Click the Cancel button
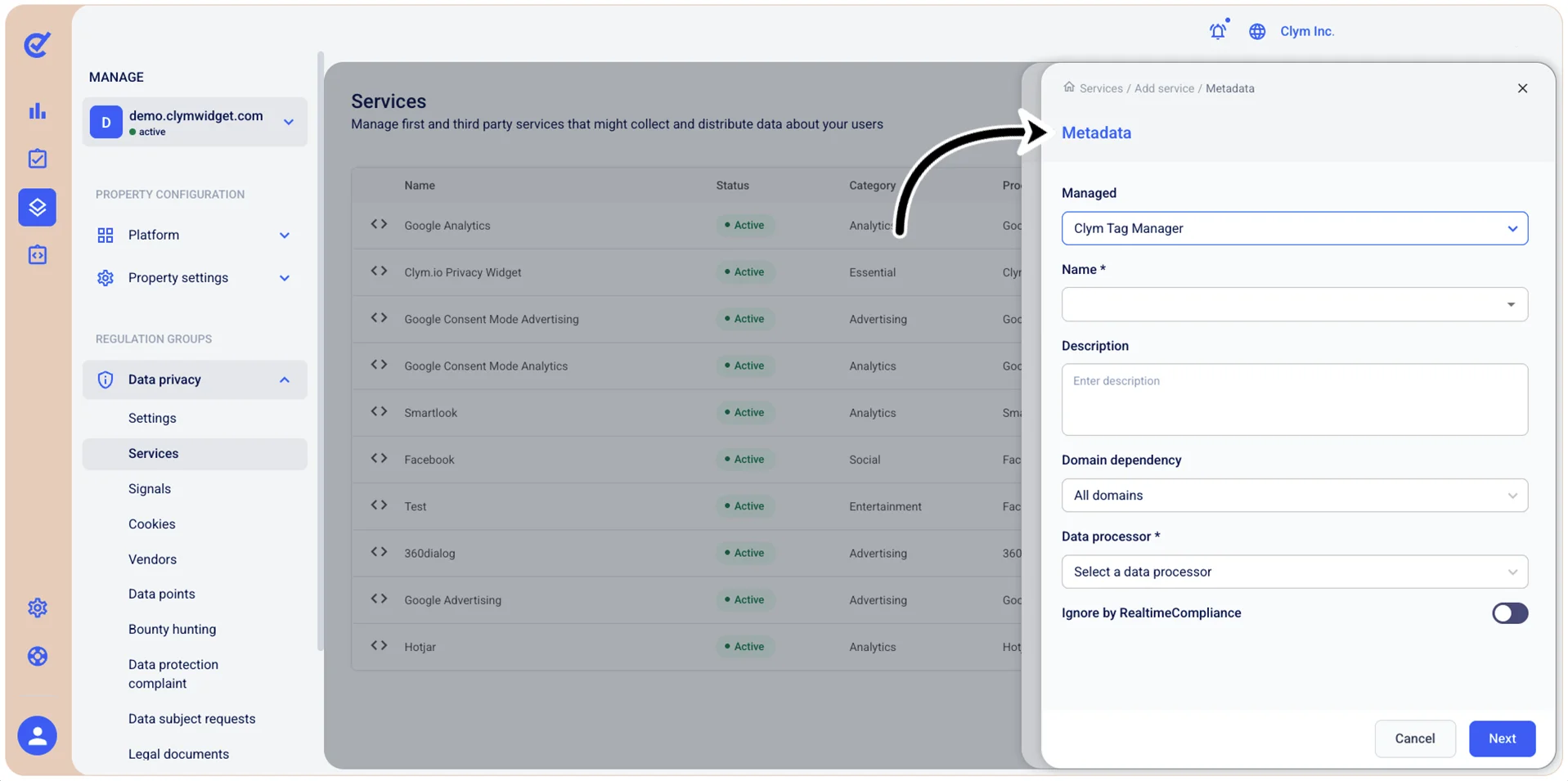Viewport: 1568px width, 781px height. 1415,738
